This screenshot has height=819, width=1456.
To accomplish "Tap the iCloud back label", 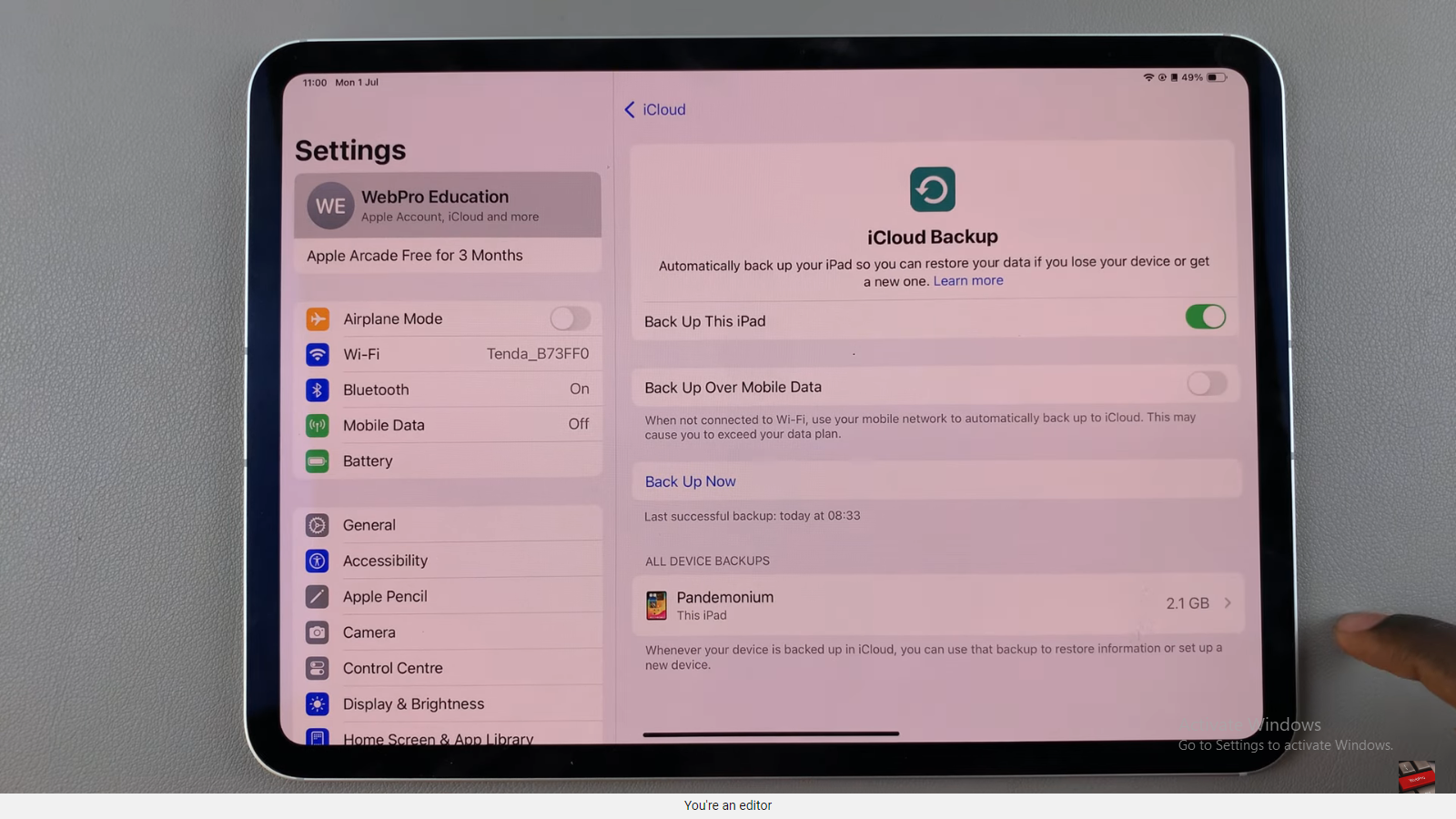I will coord(664,109).
